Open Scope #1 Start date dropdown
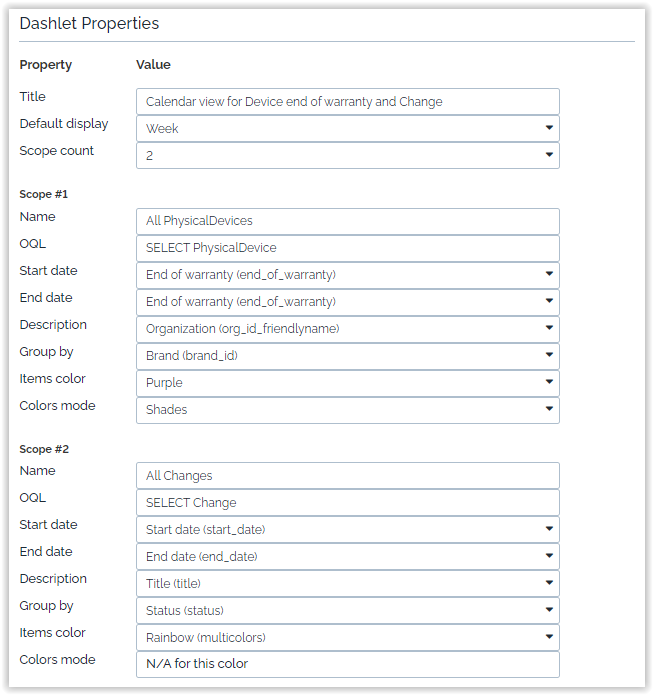This screenshot has width=653, height=695. pyautogui.click(x=347, y=275)
